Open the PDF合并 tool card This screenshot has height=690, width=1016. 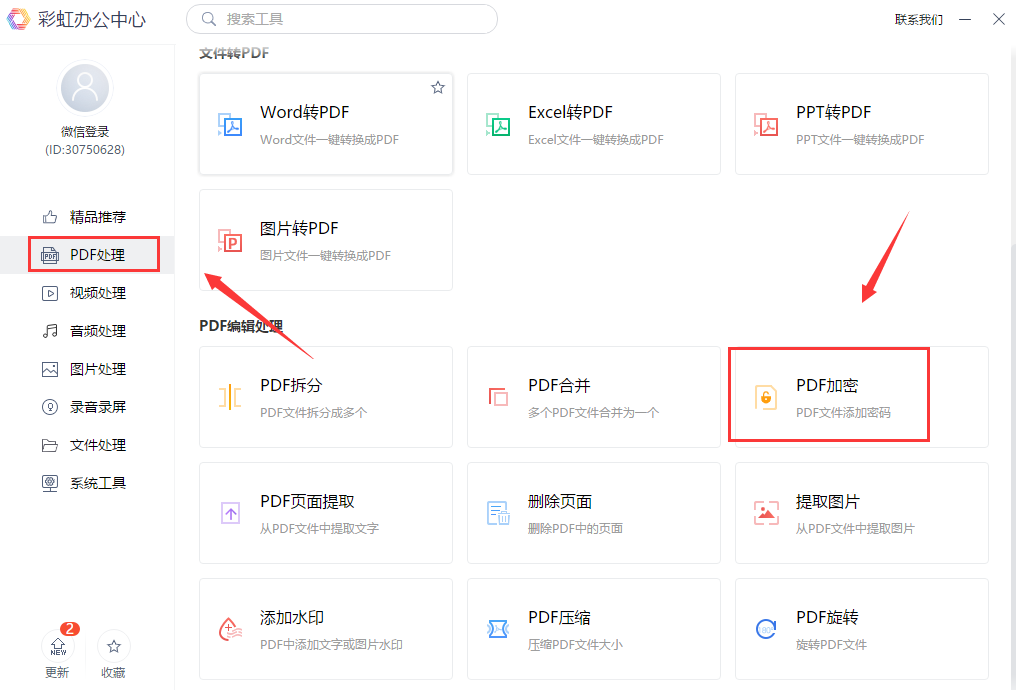click(x=594, y=397)
